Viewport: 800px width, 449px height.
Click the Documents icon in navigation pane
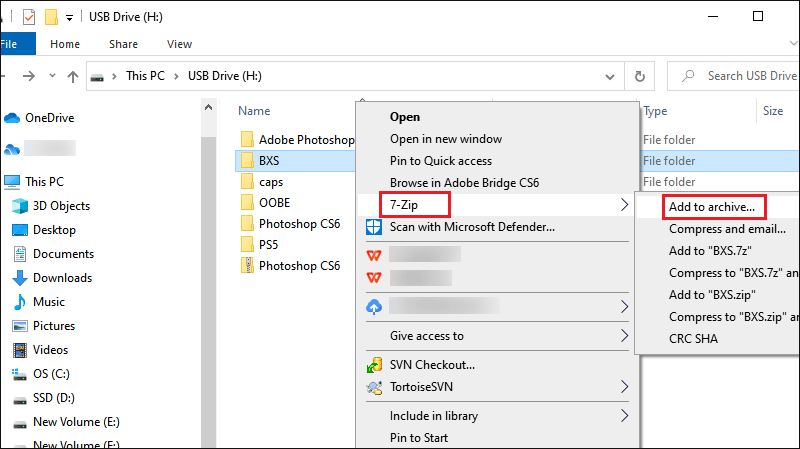(x=20, y=254)
